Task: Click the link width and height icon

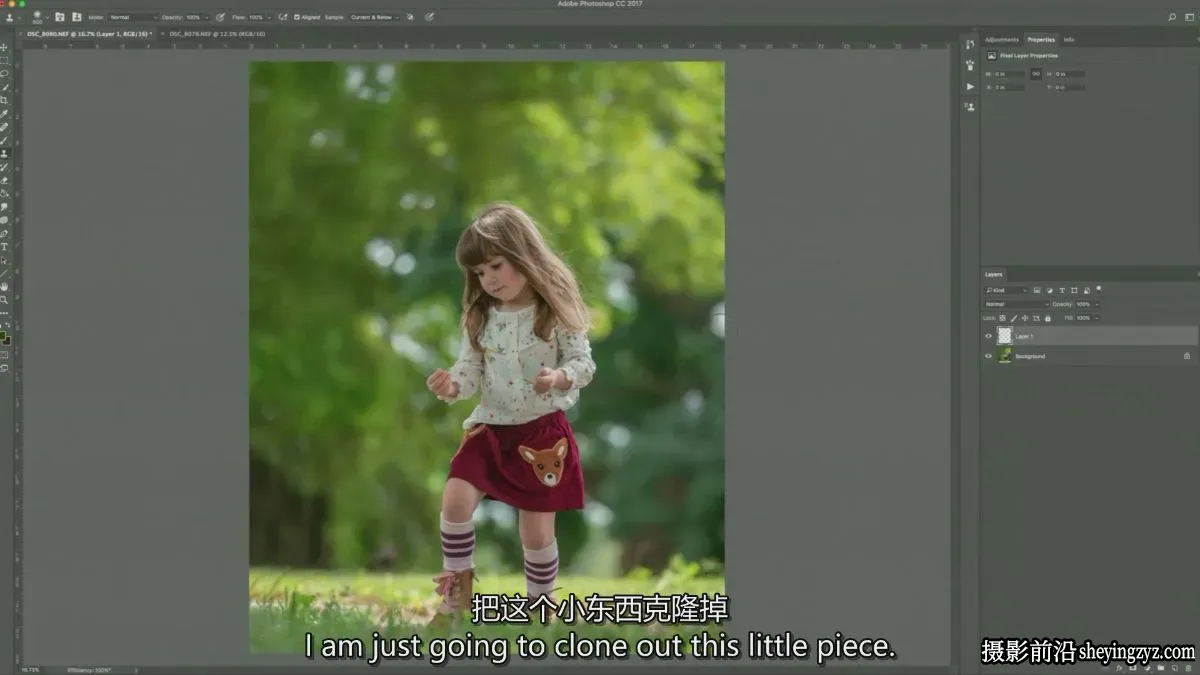Action: tap(1036, 73)
